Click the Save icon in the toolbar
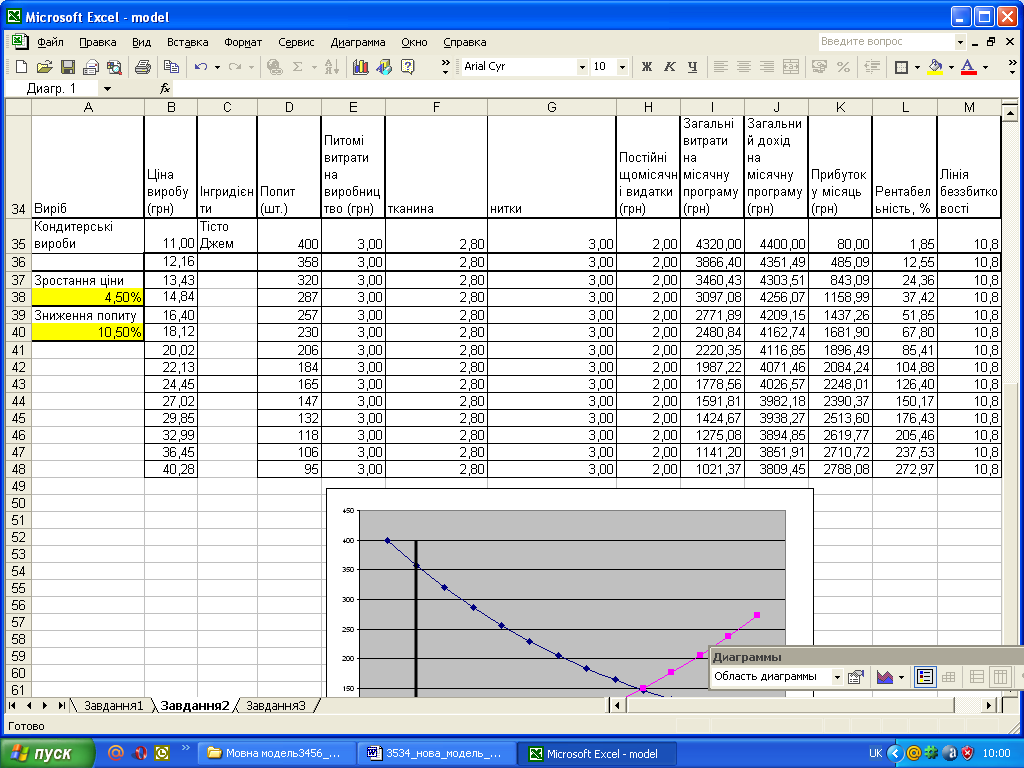Screen dimensions: 1024x768 (68, 67)
